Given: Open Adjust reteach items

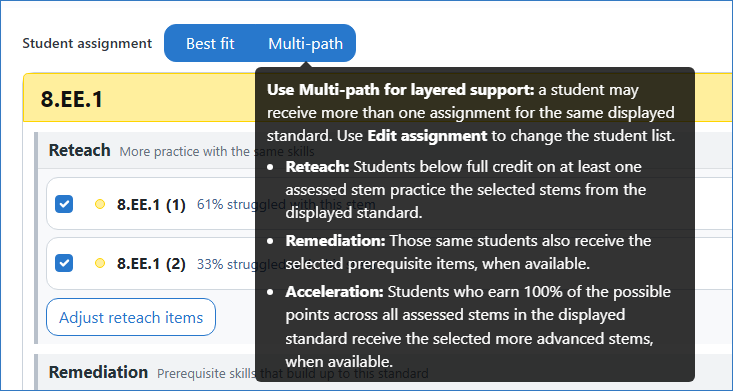Looking at the screenshot, I should (x=131, y=317).
